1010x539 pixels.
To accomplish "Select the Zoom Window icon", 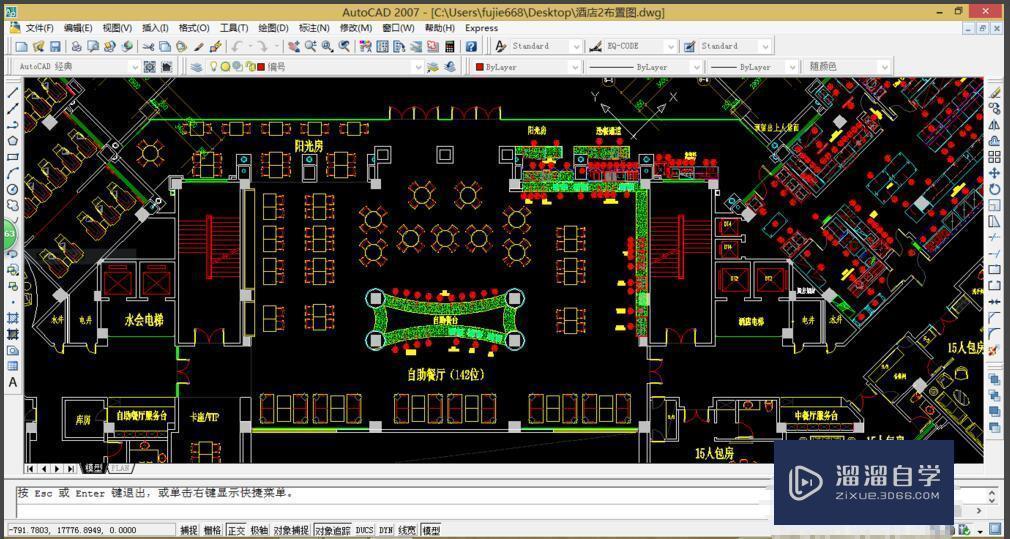I will (327, 46).
